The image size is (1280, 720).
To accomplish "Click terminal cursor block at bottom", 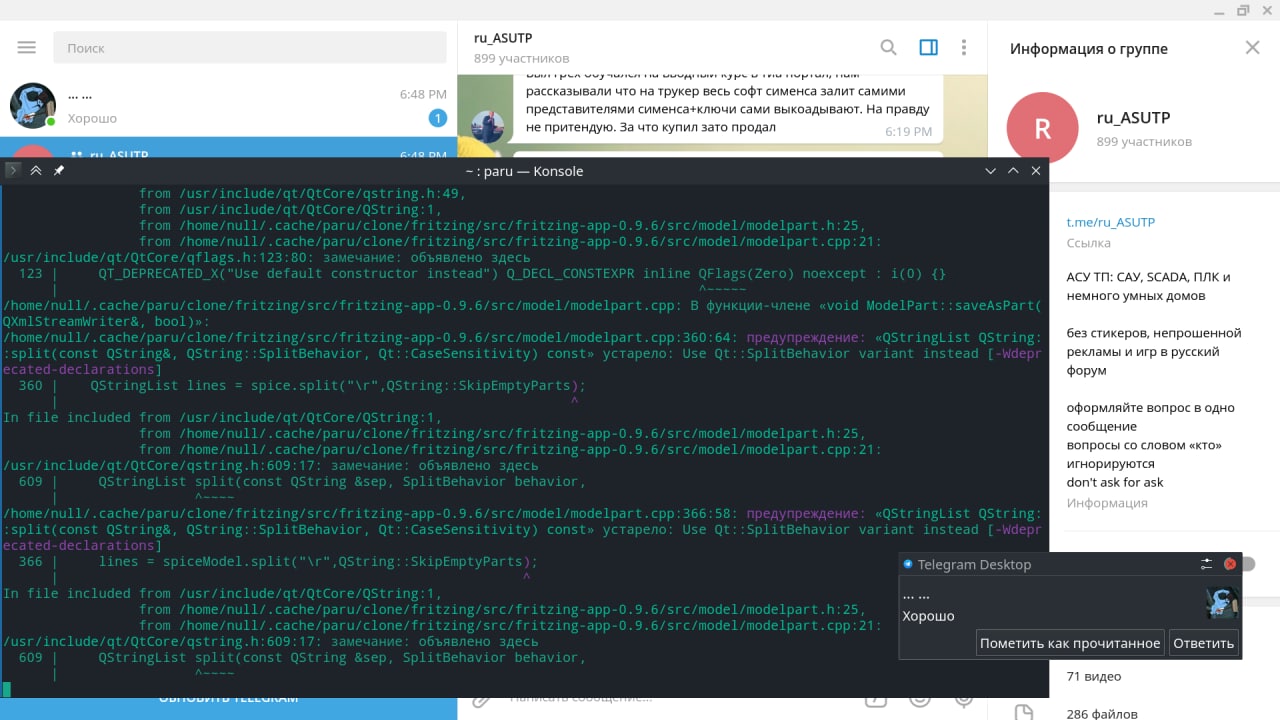I will (x=7, y=689).
